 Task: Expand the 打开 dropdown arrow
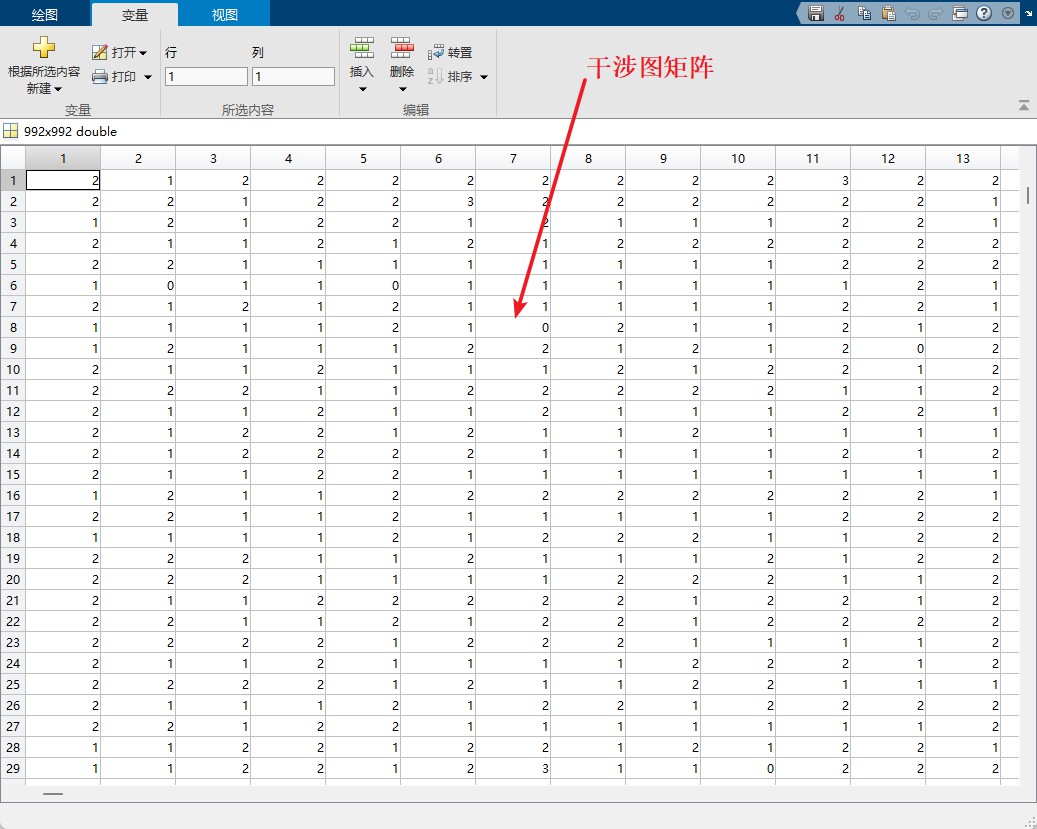tap(143, 53)
